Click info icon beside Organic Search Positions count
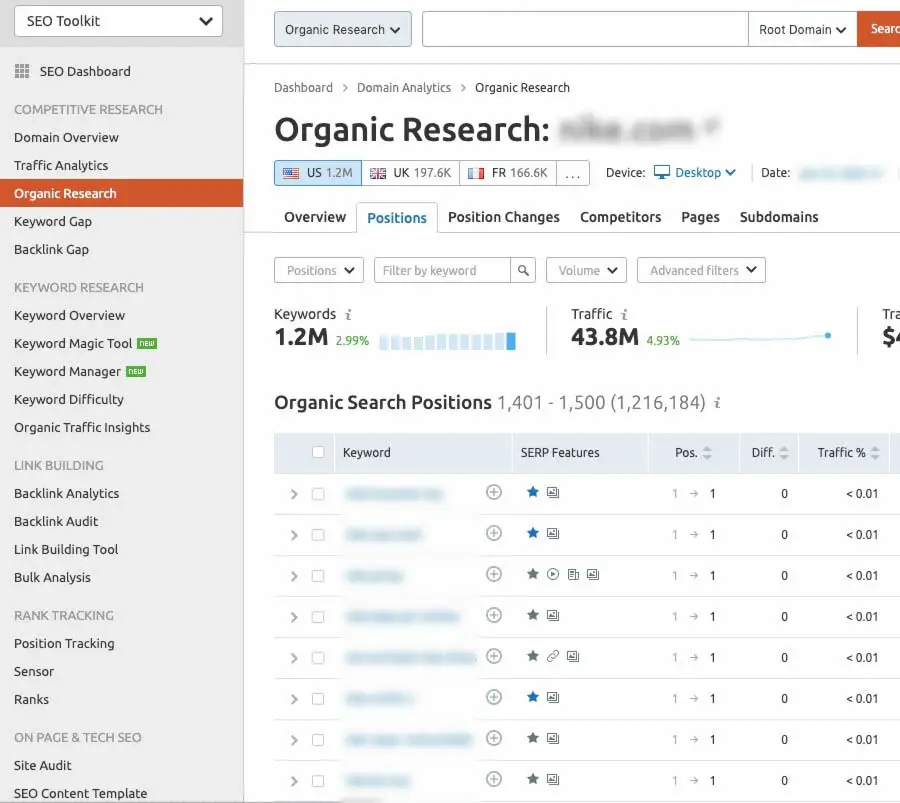Viewport: 900px width, 803px height. 717,403
